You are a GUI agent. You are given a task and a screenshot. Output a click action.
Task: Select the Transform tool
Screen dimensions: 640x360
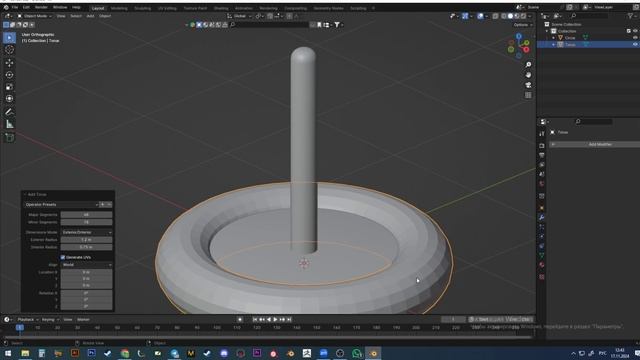click(x=9, y=99)
